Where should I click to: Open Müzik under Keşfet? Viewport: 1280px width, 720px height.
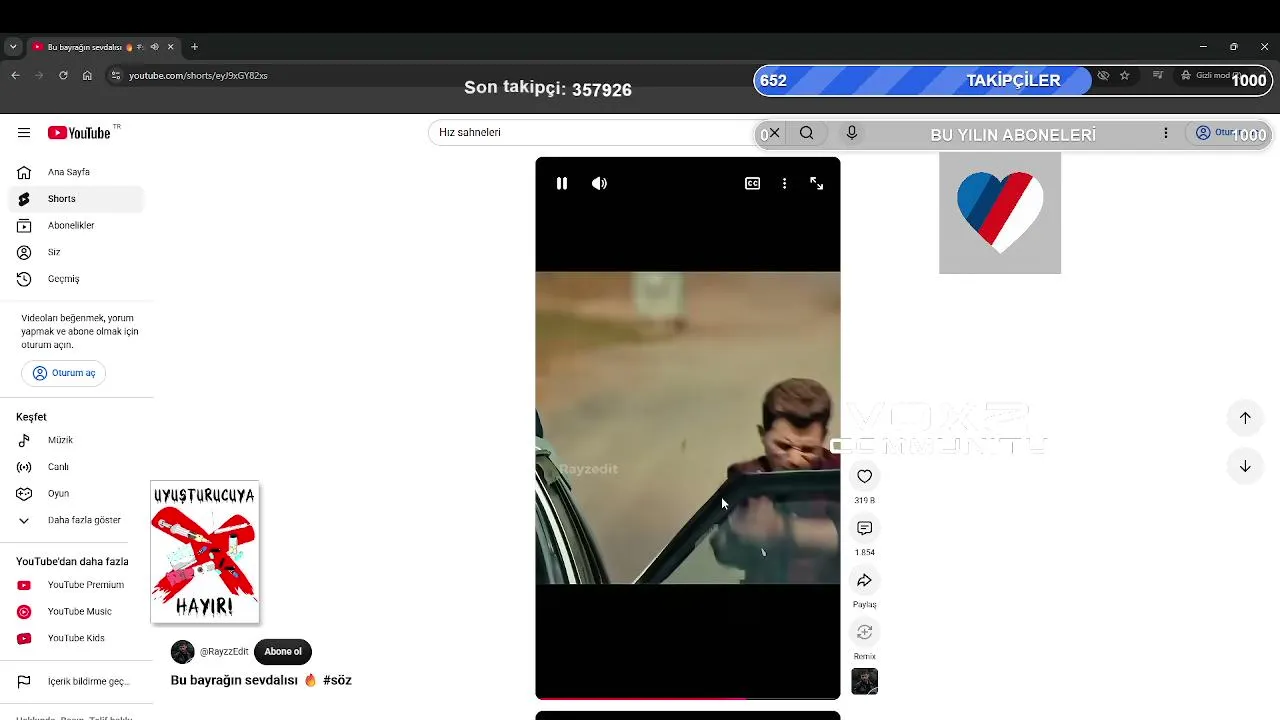tap(76, 440)
